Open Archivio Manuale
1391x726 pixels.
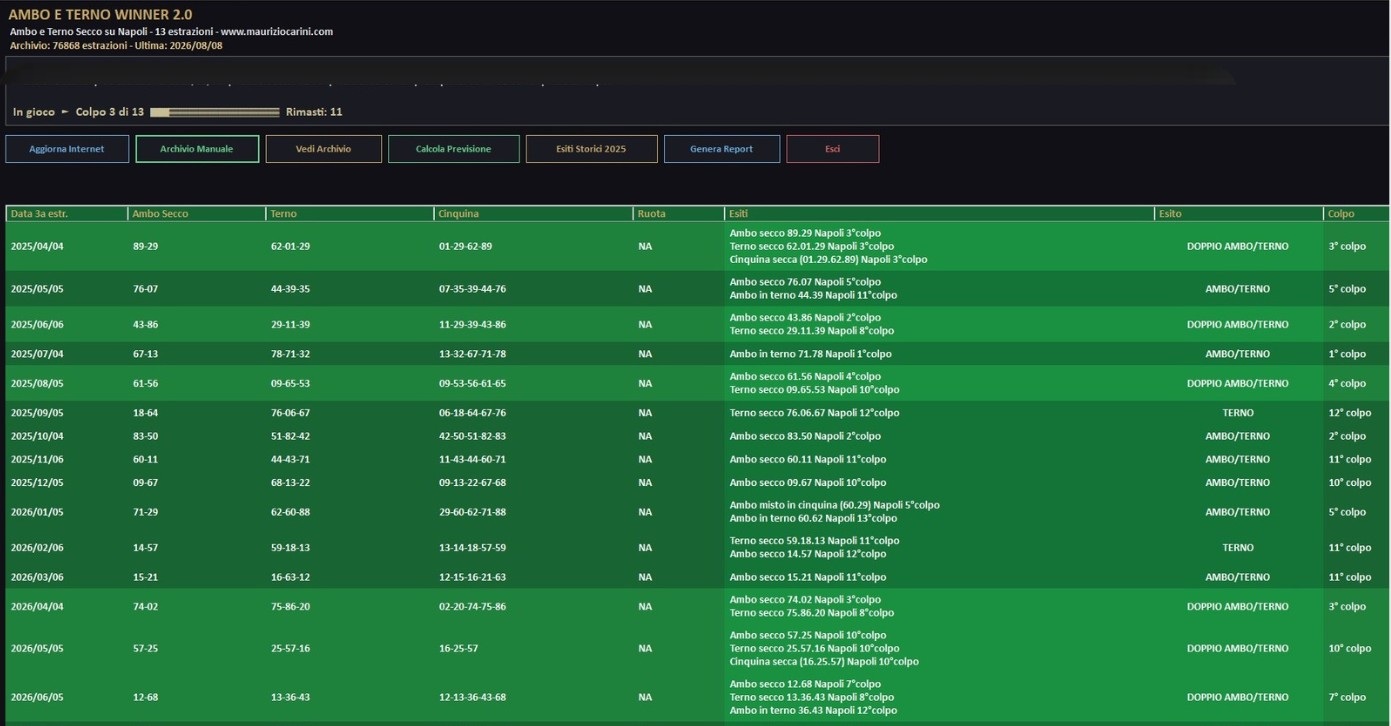[197, 149]
